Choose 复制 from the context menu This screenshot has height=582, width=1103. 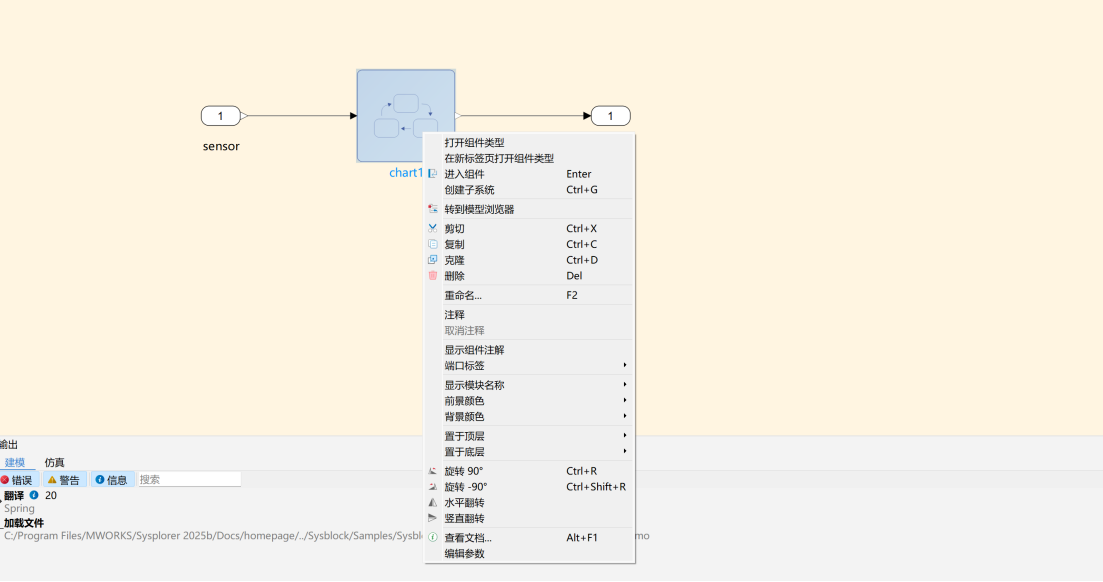(x=529, y=244)
